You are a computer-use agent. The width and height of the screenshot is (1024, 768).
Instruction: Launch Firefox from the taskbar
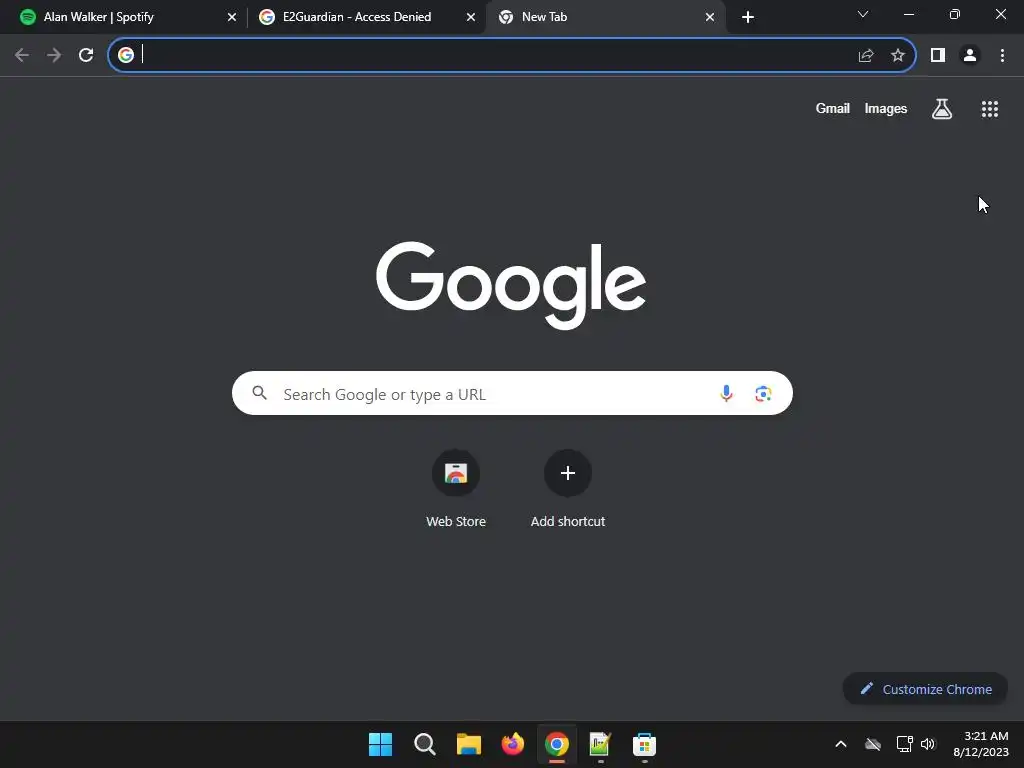tap(513, 744)
